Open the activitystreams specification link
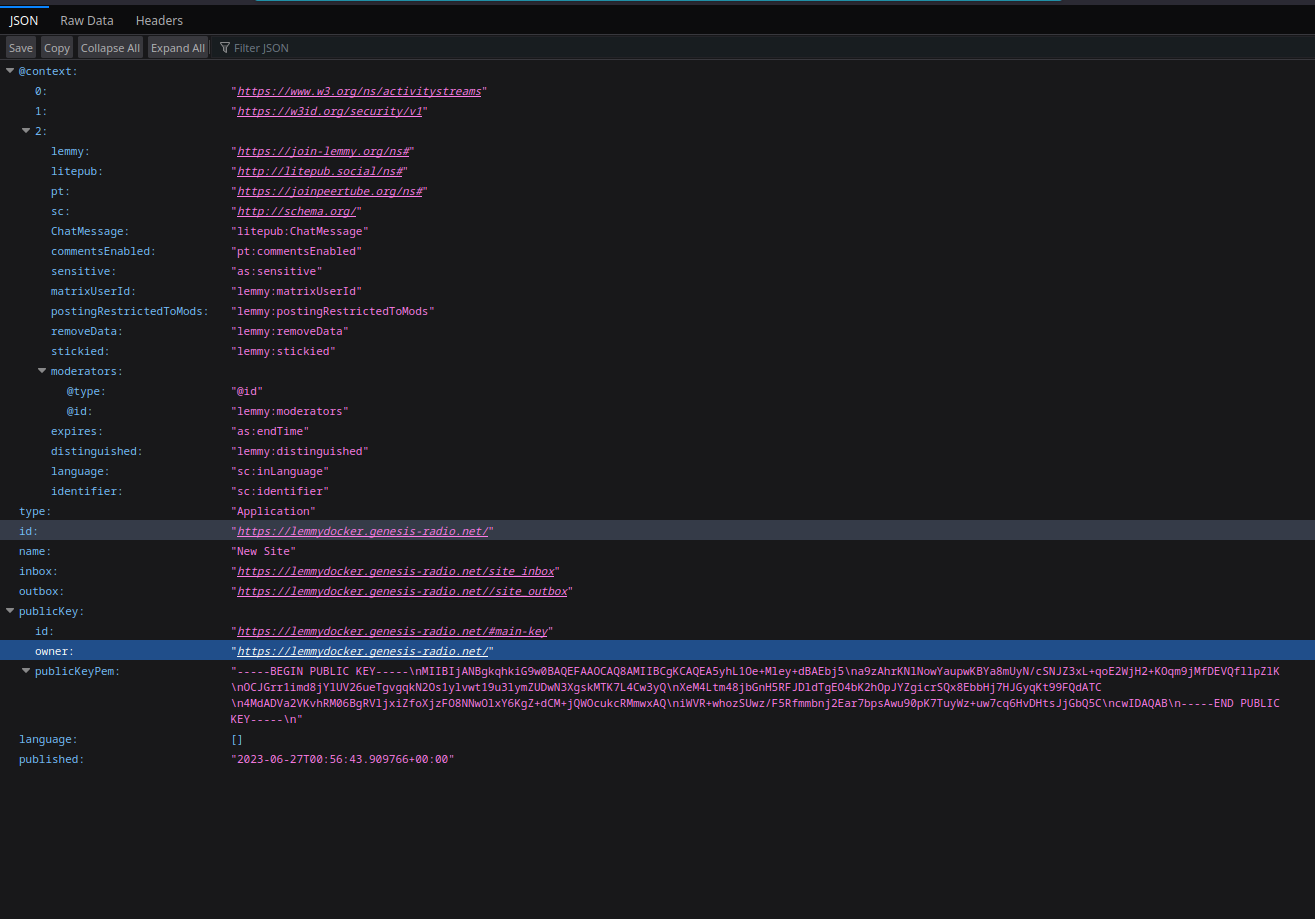The image size is (1315, 919). [358, 91]
